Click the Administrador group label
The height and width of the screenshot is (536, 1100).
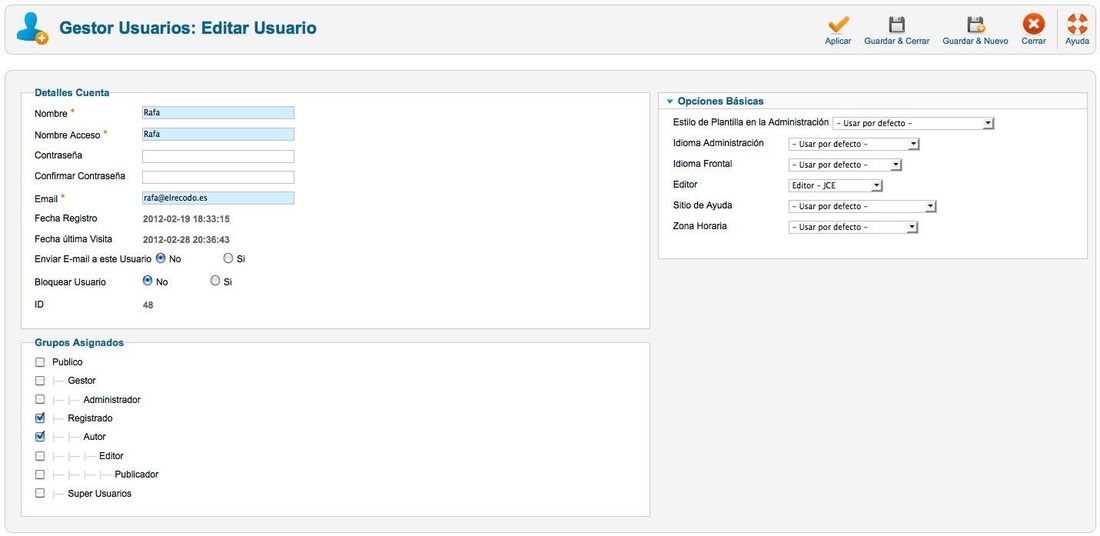(112, 399)
